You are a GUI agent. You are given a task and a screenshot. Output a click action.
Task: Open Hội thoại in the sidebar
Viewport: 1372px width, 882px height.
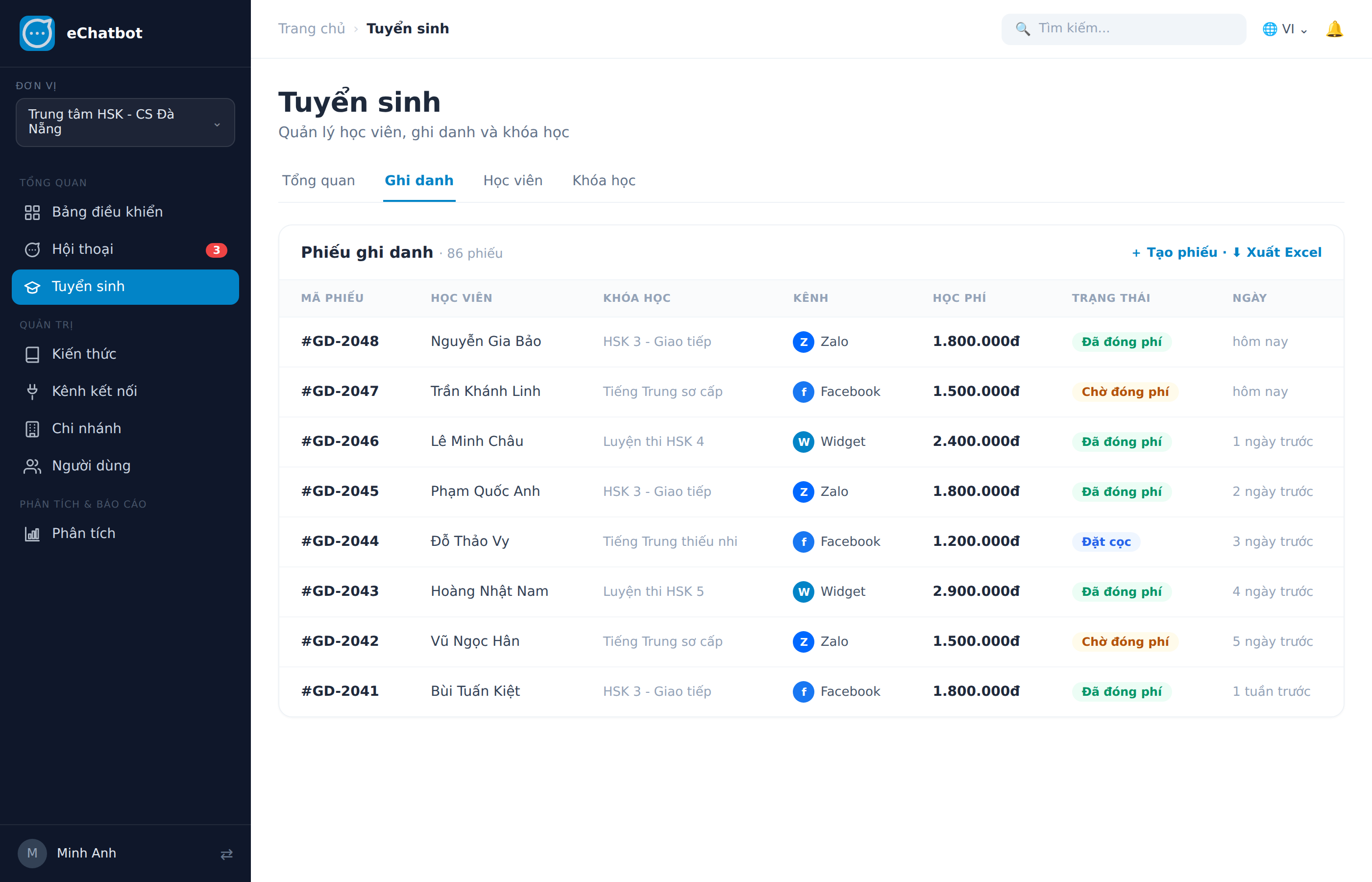pyautogui.click(x=125, y=250)
